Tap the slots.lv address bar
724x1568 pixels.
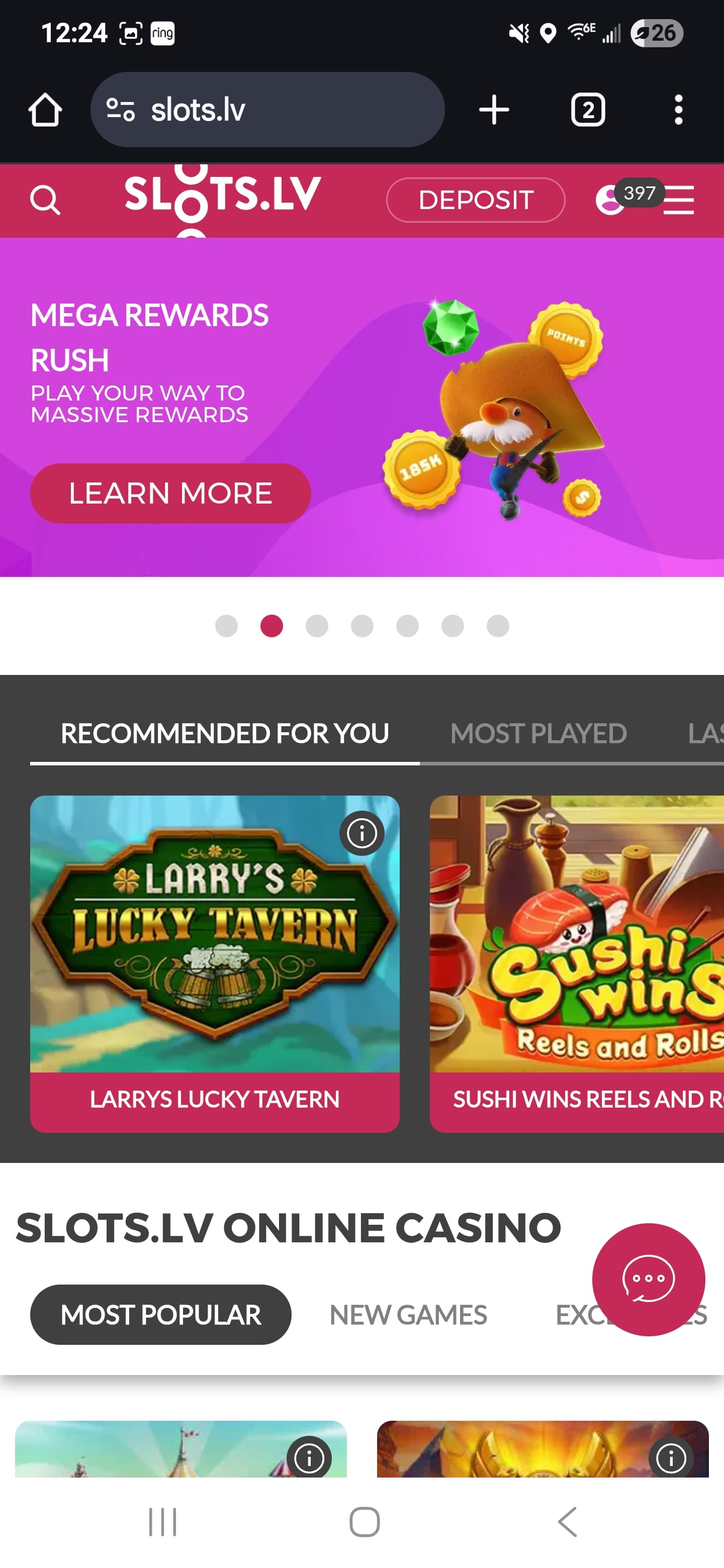[x=267, y=110]
